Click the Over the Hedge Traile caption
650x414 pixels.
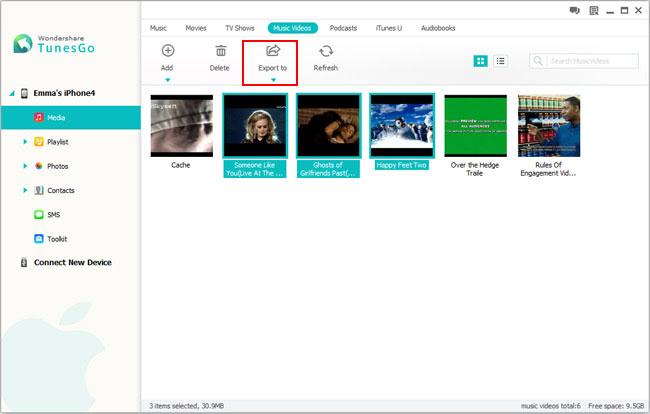pos(475,169)
